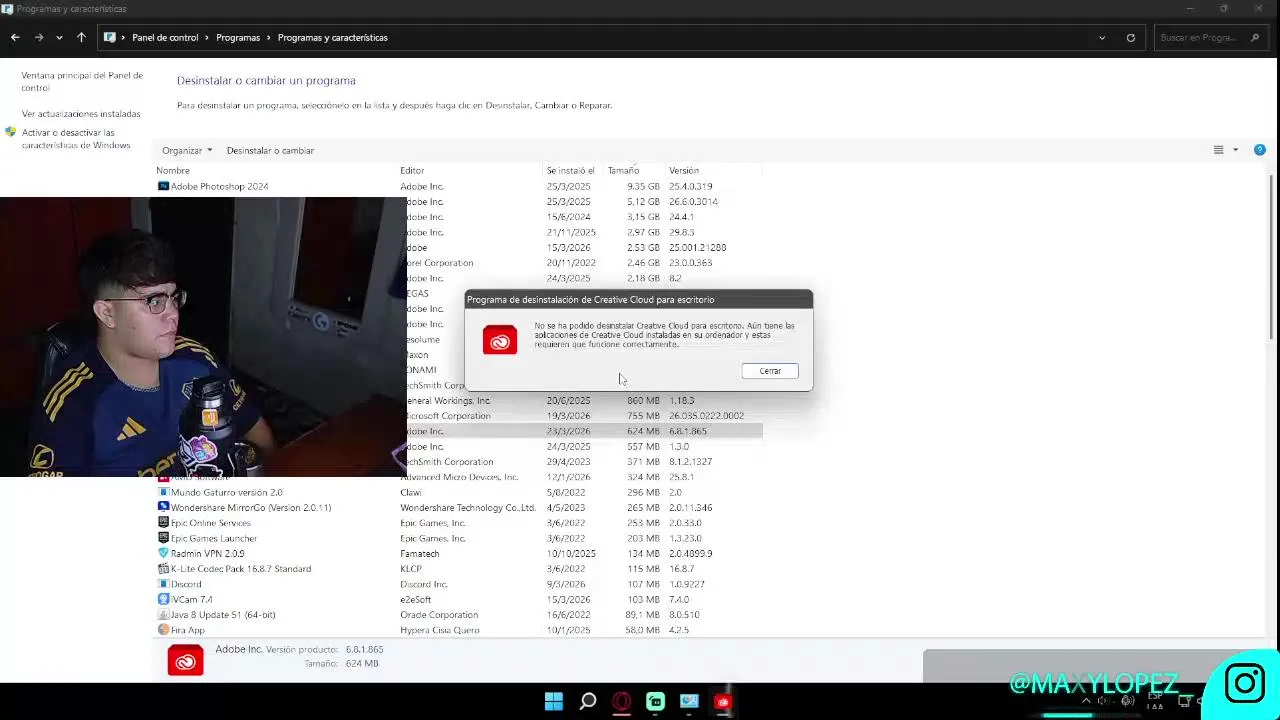The image size is (1280, 720).
Task: Click version 6.8.1.865 in highlighted row
Action: (x=688, y=431)
